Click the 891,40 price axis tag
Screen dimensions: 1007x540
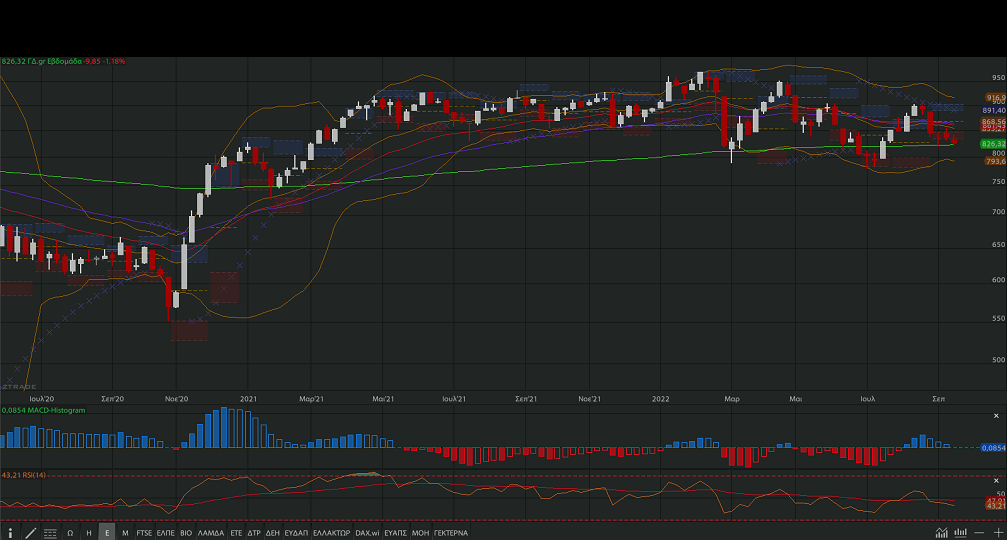click(x=994, y=110)
